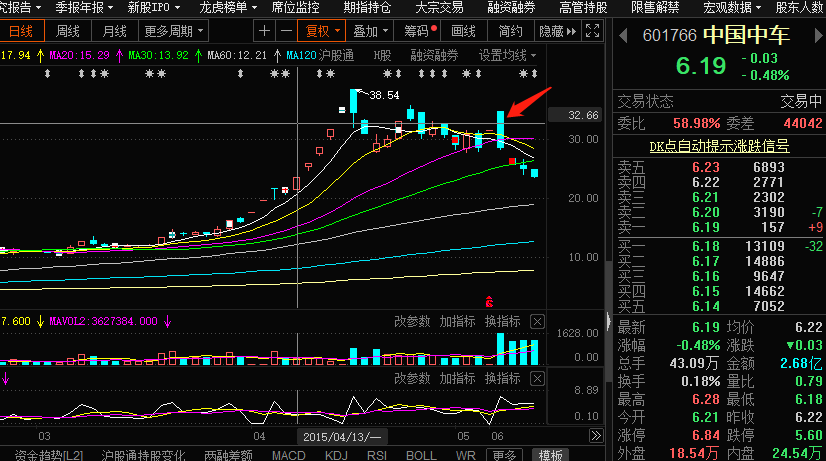826x461 pixels.
Task: Click the MA60:12.21 legend label
Action: [x=237, y=55]
